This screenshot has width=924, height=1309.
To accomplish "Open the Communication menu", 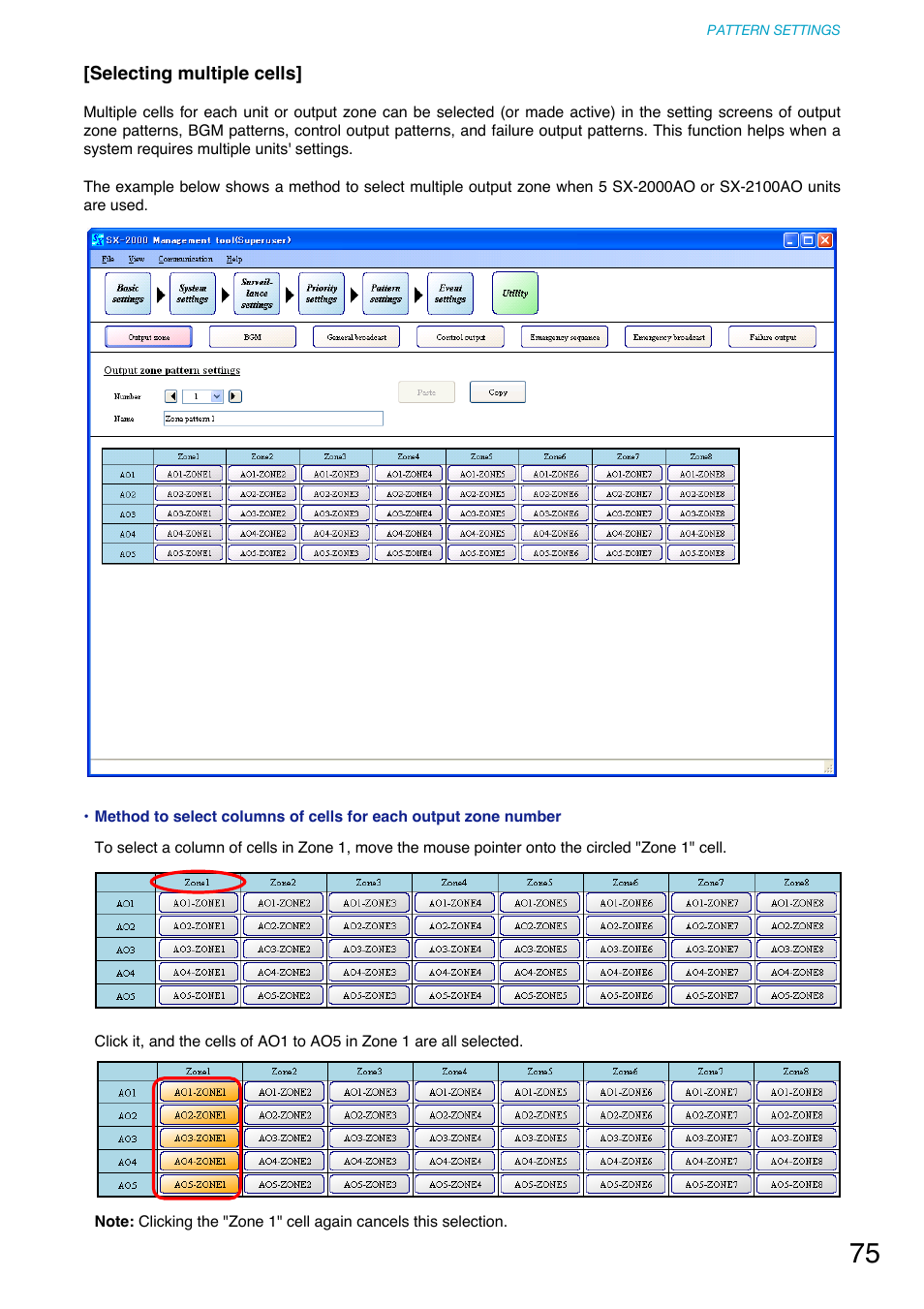I will click(186, 259).
